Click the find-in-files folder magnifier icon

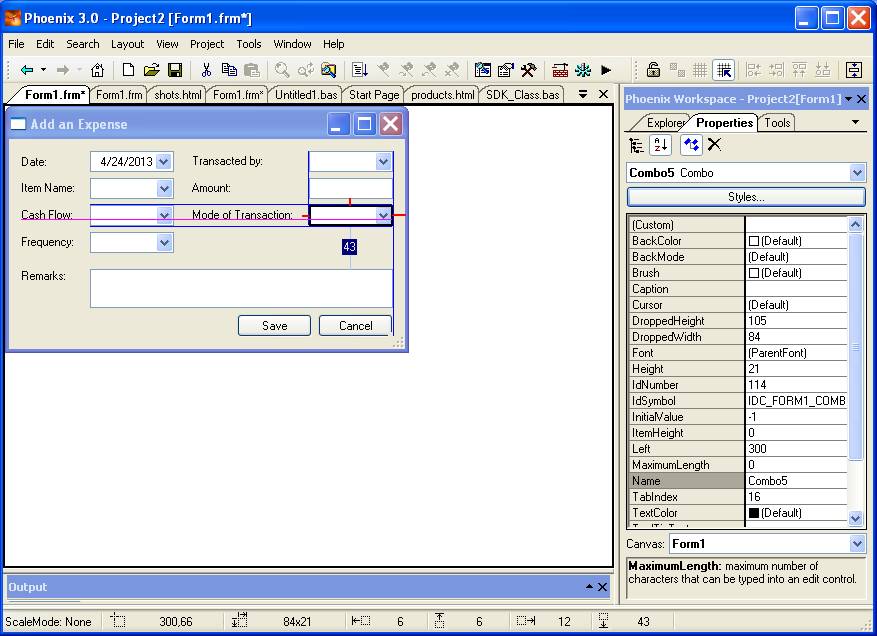(328, 70)
